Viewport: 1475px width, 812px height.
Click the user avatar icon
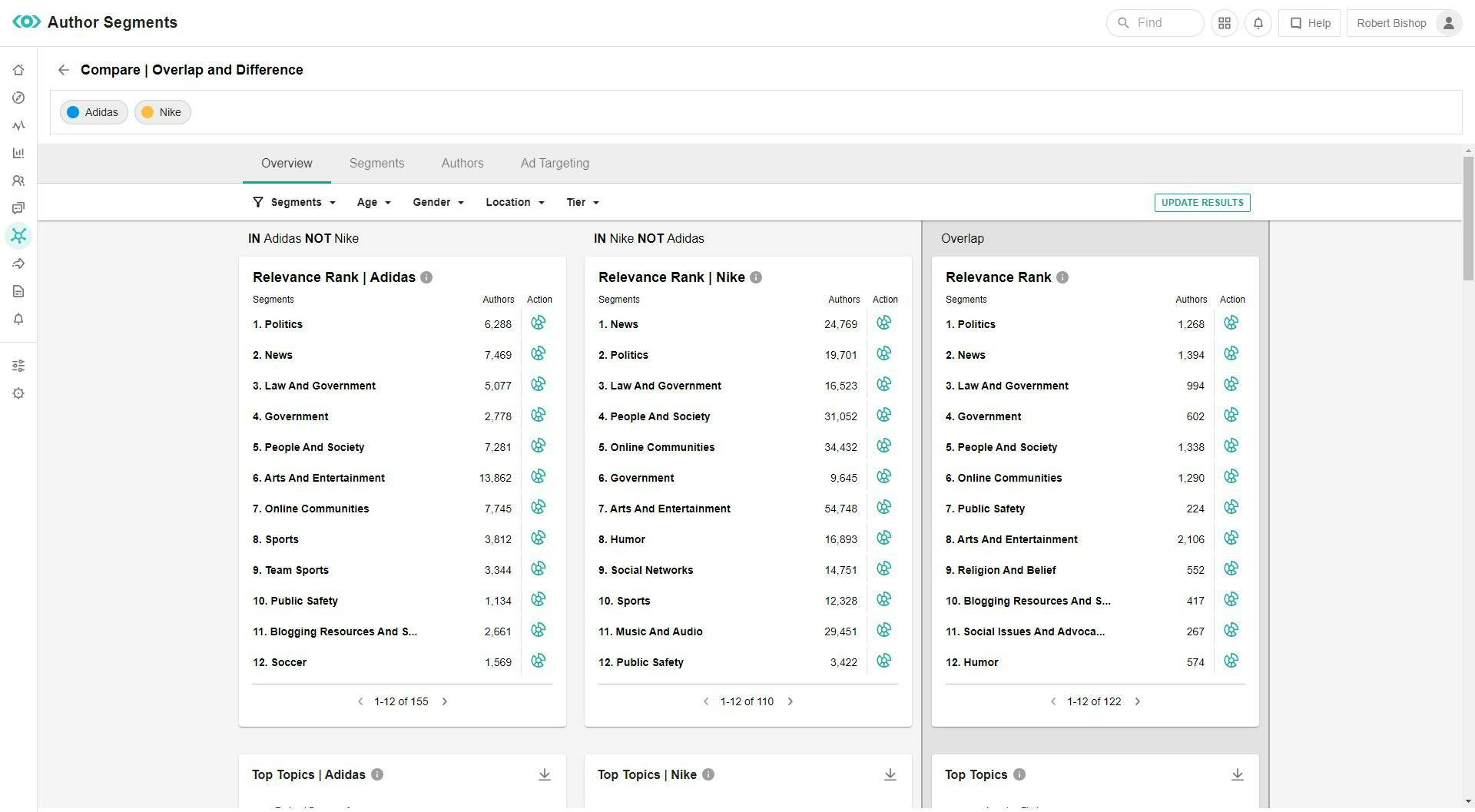click(x=1448, y=23)
